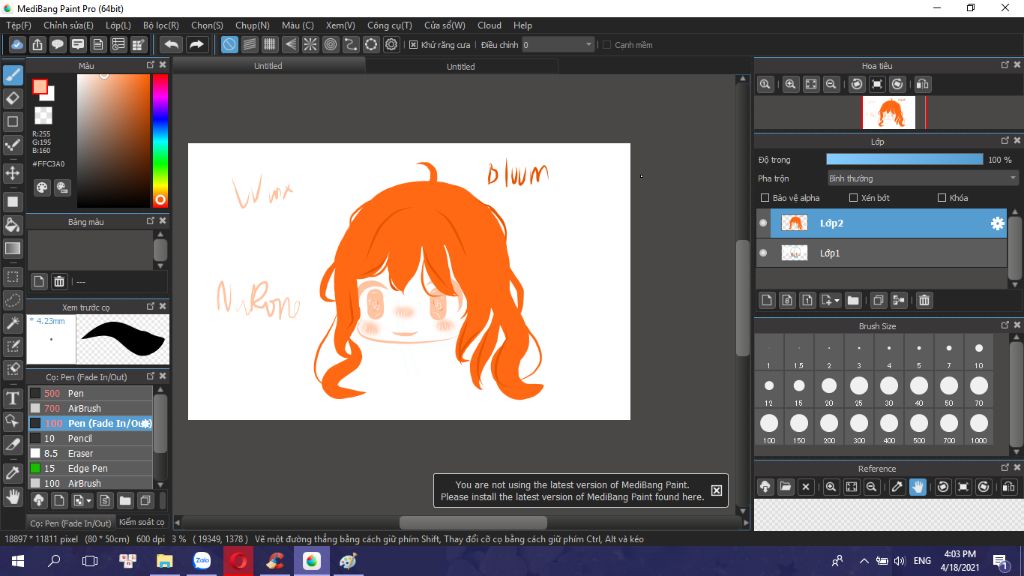Open an image in the Reference panel
This screenshot has height=576, width=1024.
[786, 487]
